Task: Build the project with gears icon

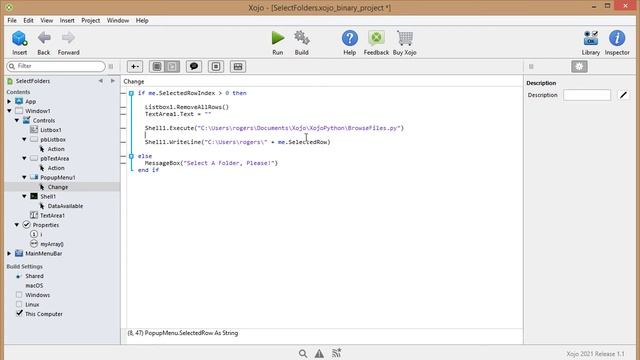Action: coord(302,38)
